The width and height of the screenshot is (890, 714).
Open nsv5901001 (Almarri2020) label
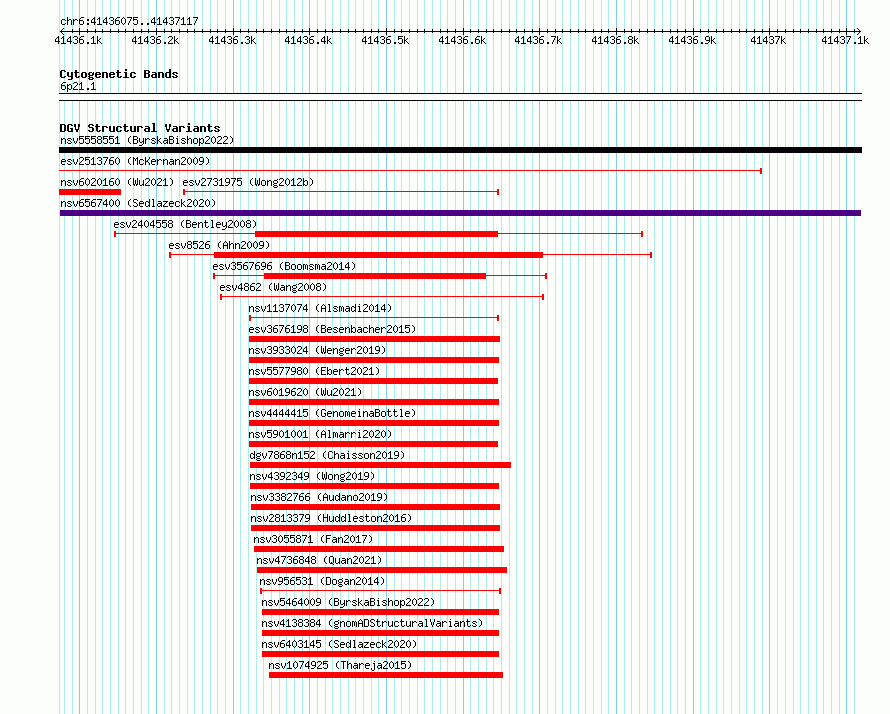[320, 434]
